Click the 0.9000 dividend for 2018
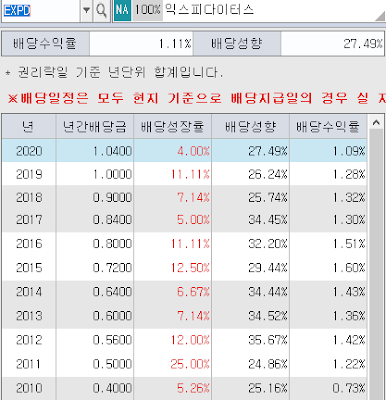This screenshot has width=386, height=400. 95,197
